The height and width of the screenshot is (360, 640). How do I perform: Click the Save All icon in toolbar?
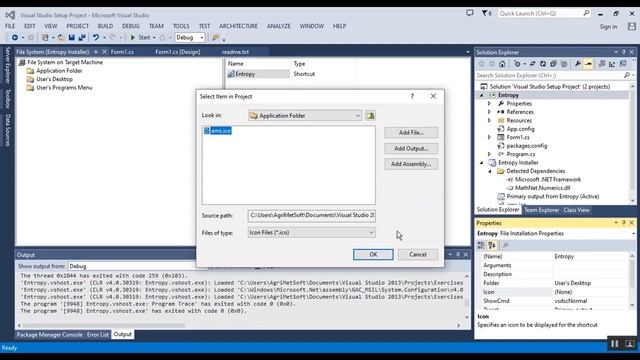point(82,38)
